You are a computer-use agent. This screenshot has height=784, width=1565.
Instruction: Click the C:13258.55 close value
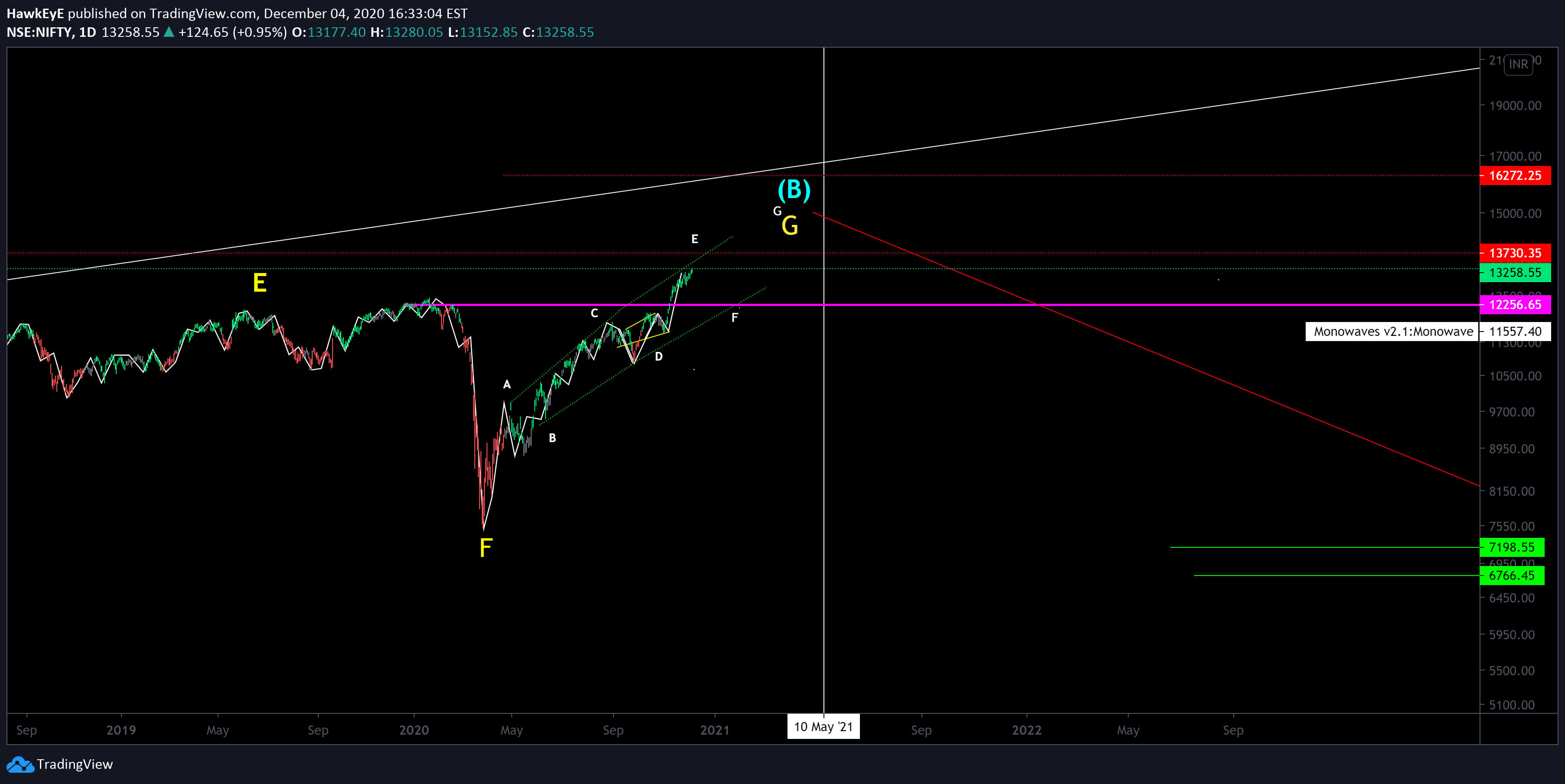559,32
